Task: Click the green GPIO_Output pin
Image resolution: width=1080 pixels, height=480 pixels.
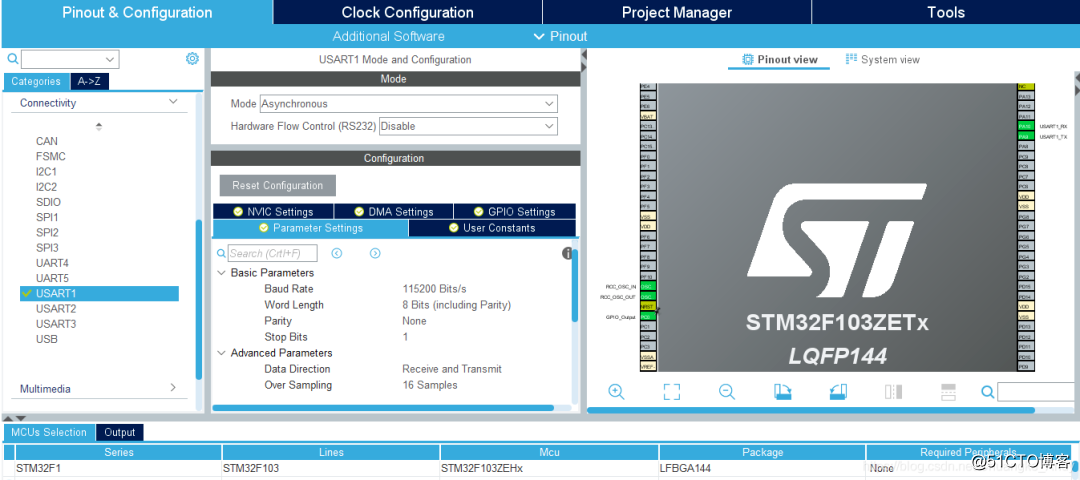Action: pyautogui.click(x=647, y=316)
